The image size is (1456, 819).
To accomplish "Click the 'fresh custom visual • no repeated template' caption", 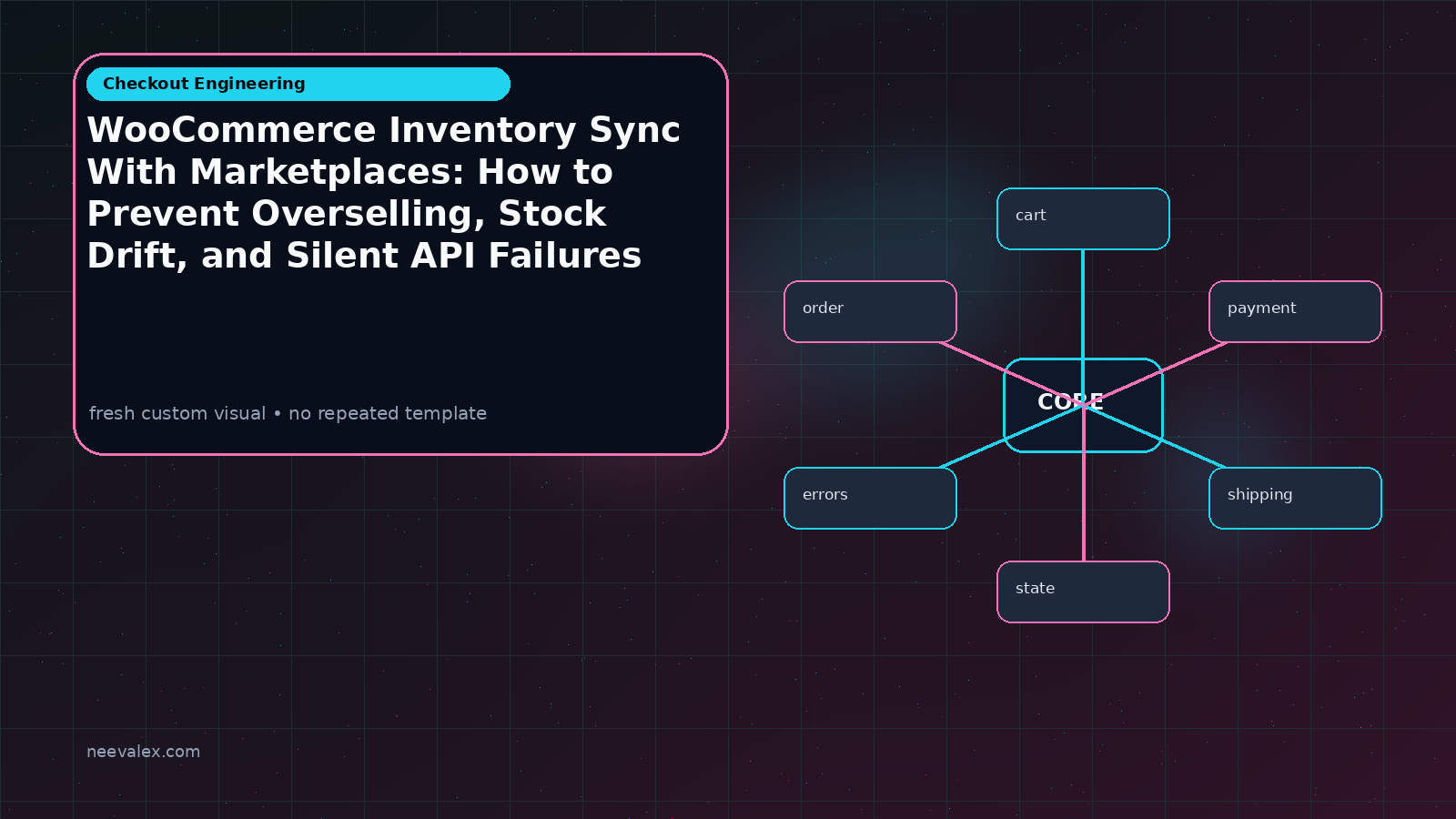I will point(288,413).
